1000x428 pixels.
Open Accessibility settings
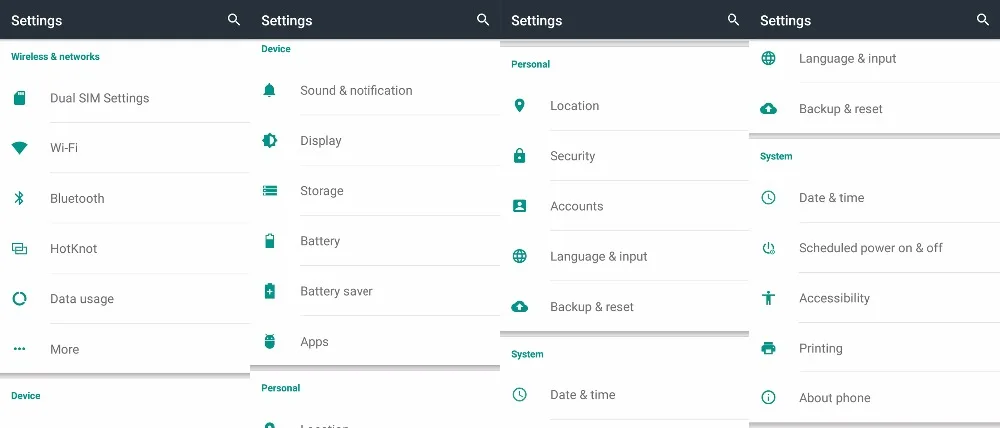[x=874, y=298]
